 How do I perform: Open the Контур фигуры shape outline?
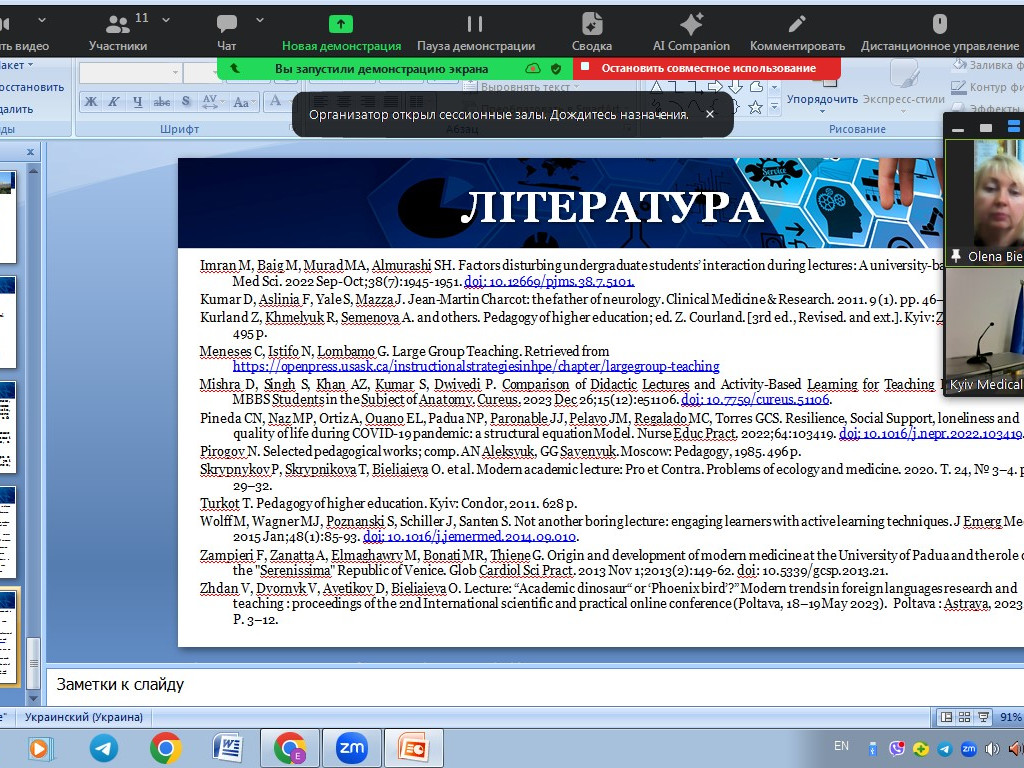click(987, 87)
